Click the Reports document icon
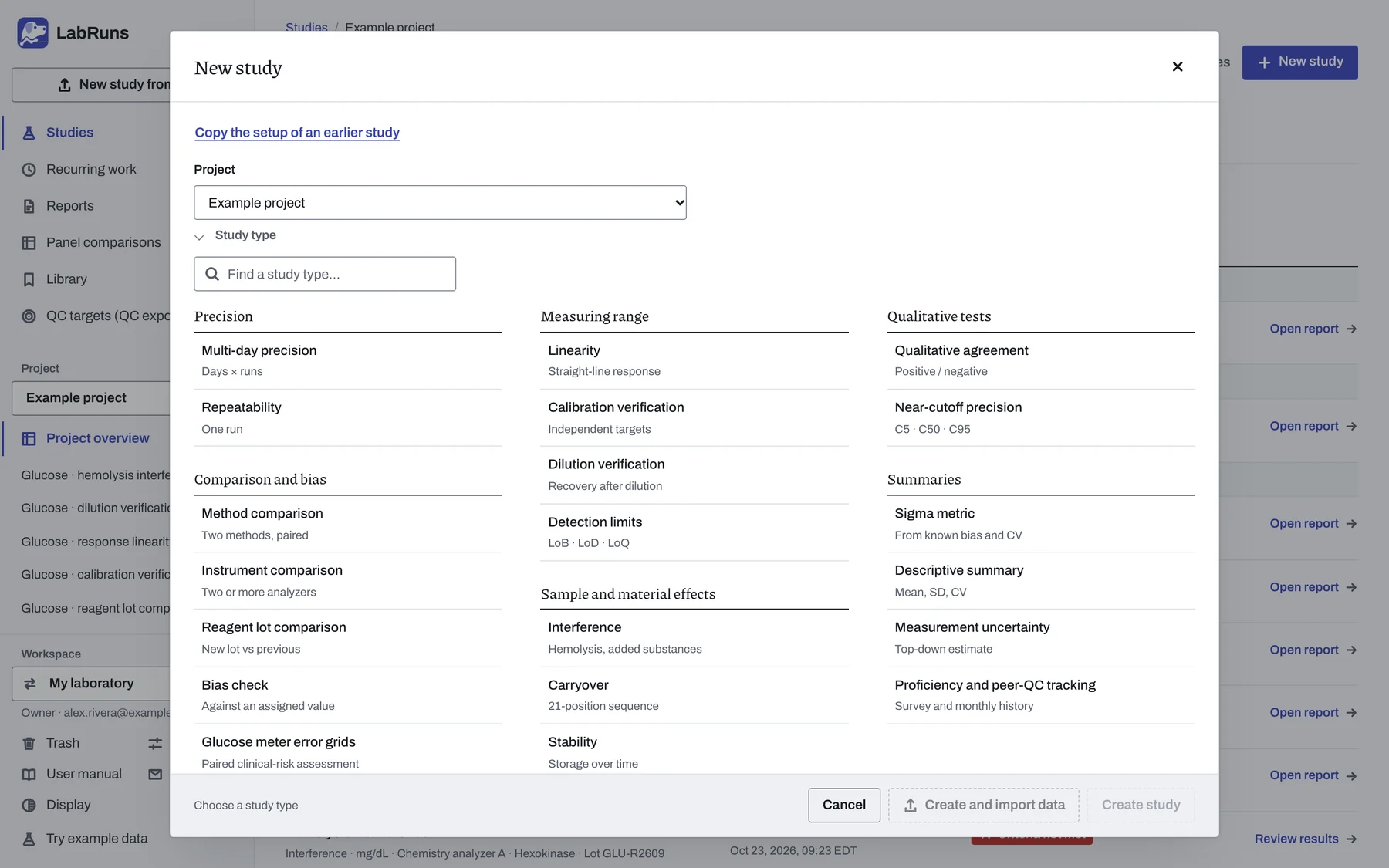The height and width of the screenshot is (868, 1389). (29, 206)
